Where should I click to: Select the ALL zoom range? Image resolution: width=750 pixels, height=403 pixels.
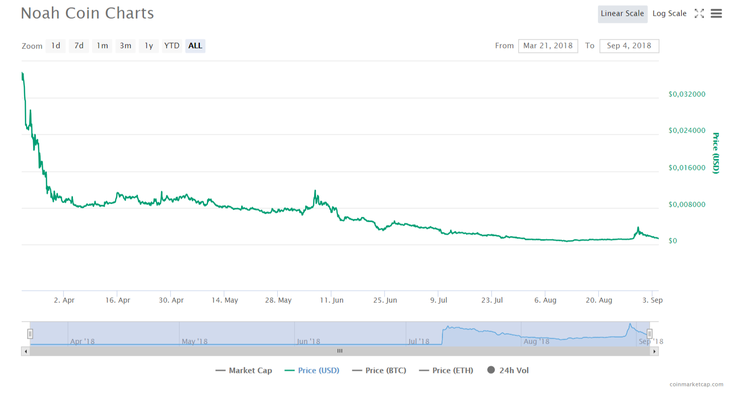(x=195, y=46)
